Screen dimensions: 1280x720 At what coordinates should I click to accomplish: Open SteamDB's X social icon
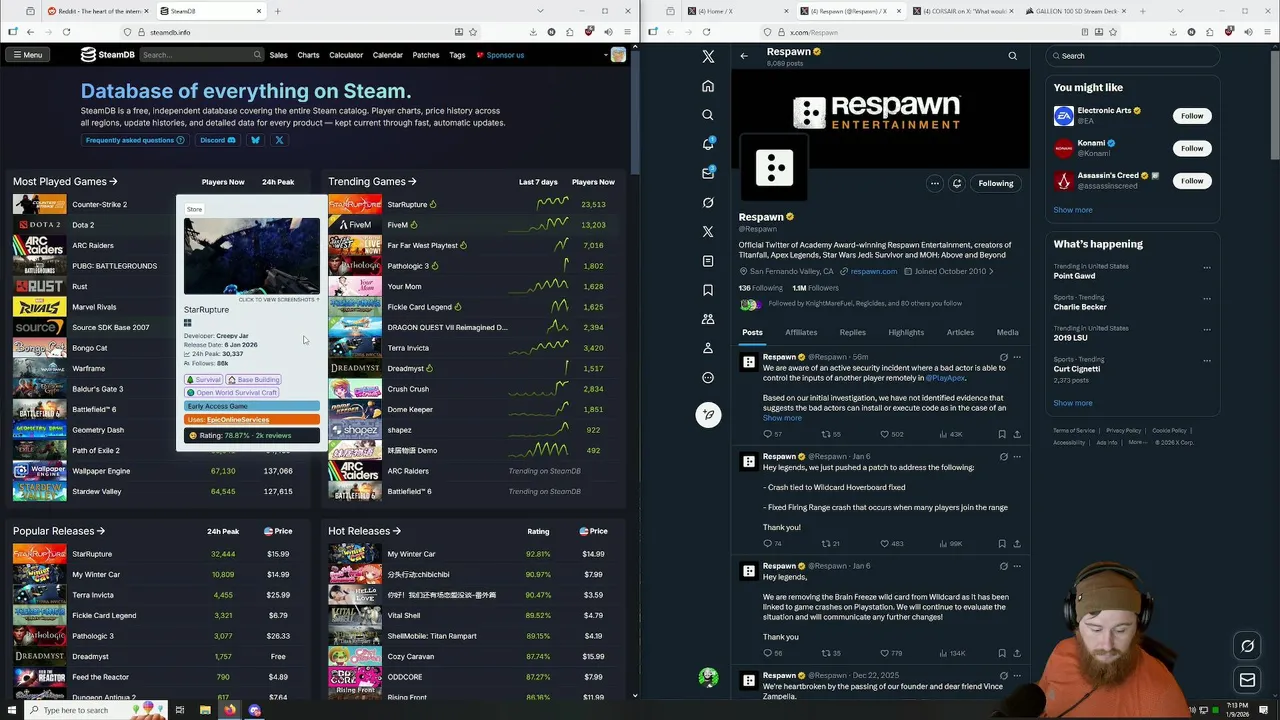point(279,140)
